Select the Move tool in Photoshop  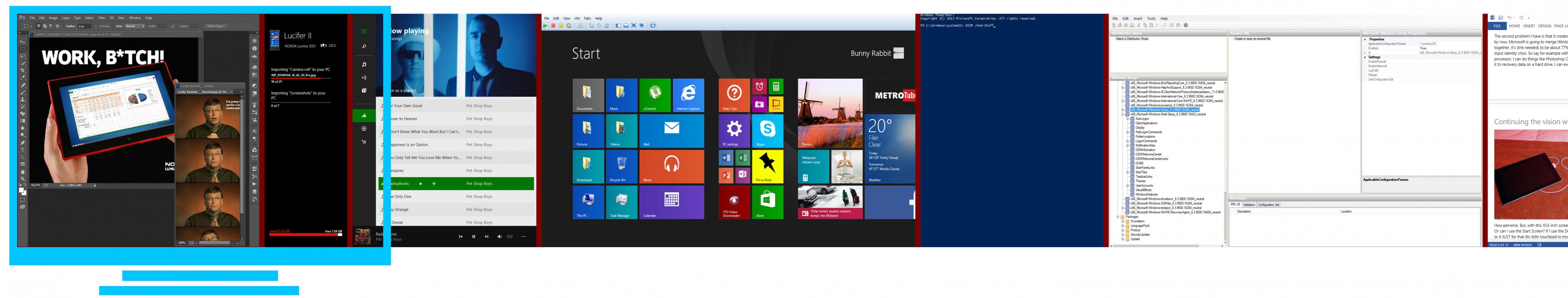(x=23, y=42)
